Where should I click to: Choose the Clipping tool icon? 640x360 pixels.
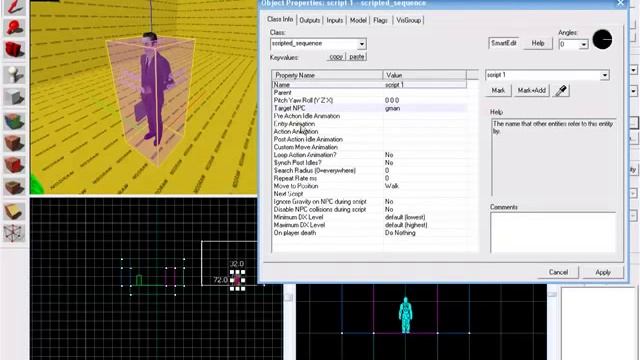coord(14,211)
